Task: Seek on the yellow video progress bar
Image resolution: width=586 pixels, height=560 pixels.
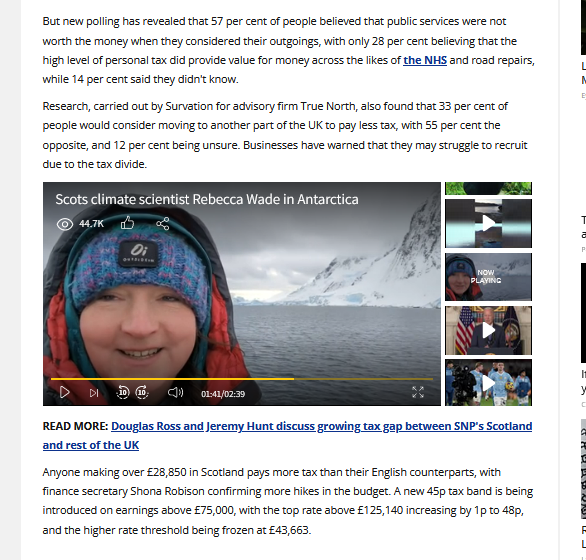Action: 242,379
